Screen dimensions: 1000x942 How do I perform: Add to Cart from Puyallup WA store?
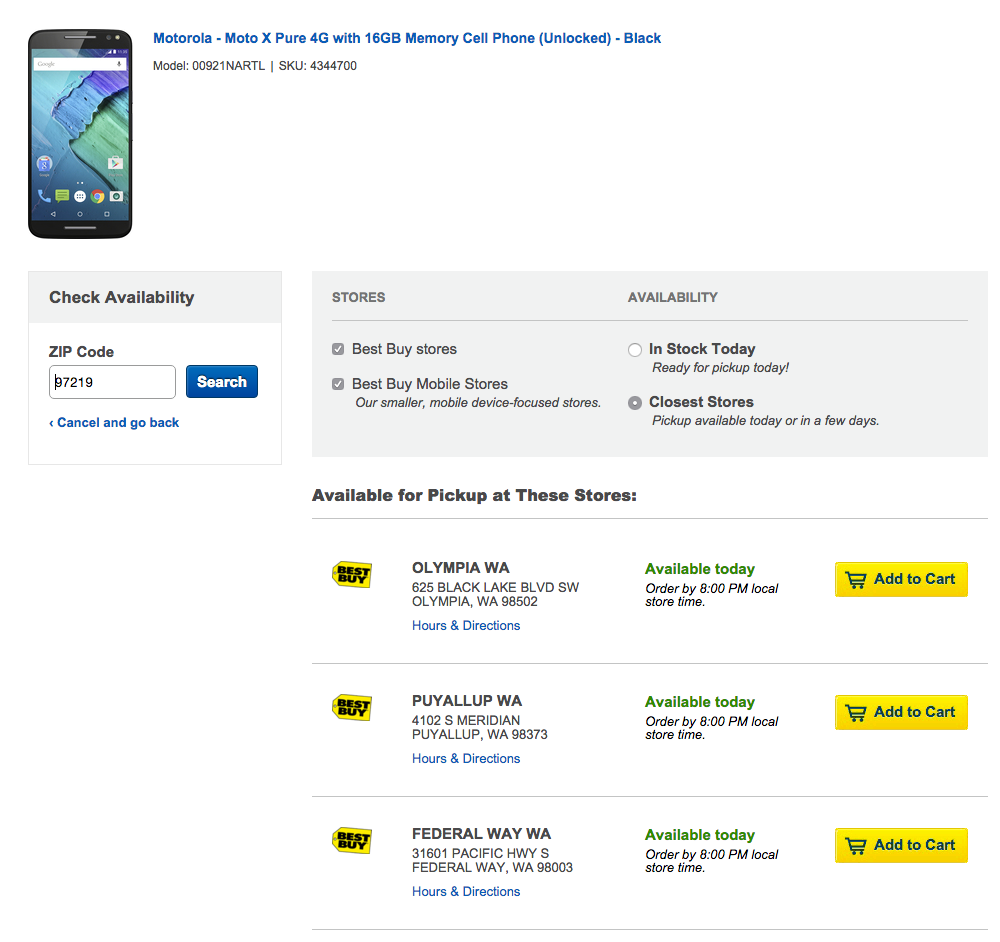click(901, 712)
